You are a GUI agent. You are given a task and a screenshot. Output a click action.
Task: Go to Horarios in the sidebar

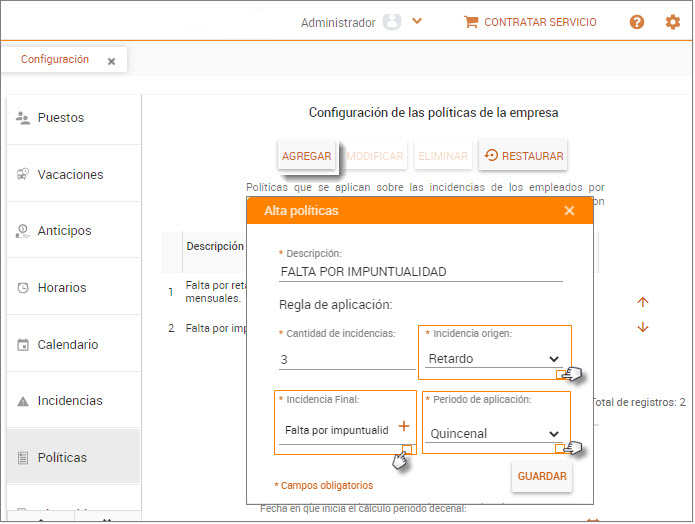tap(62, 288)
